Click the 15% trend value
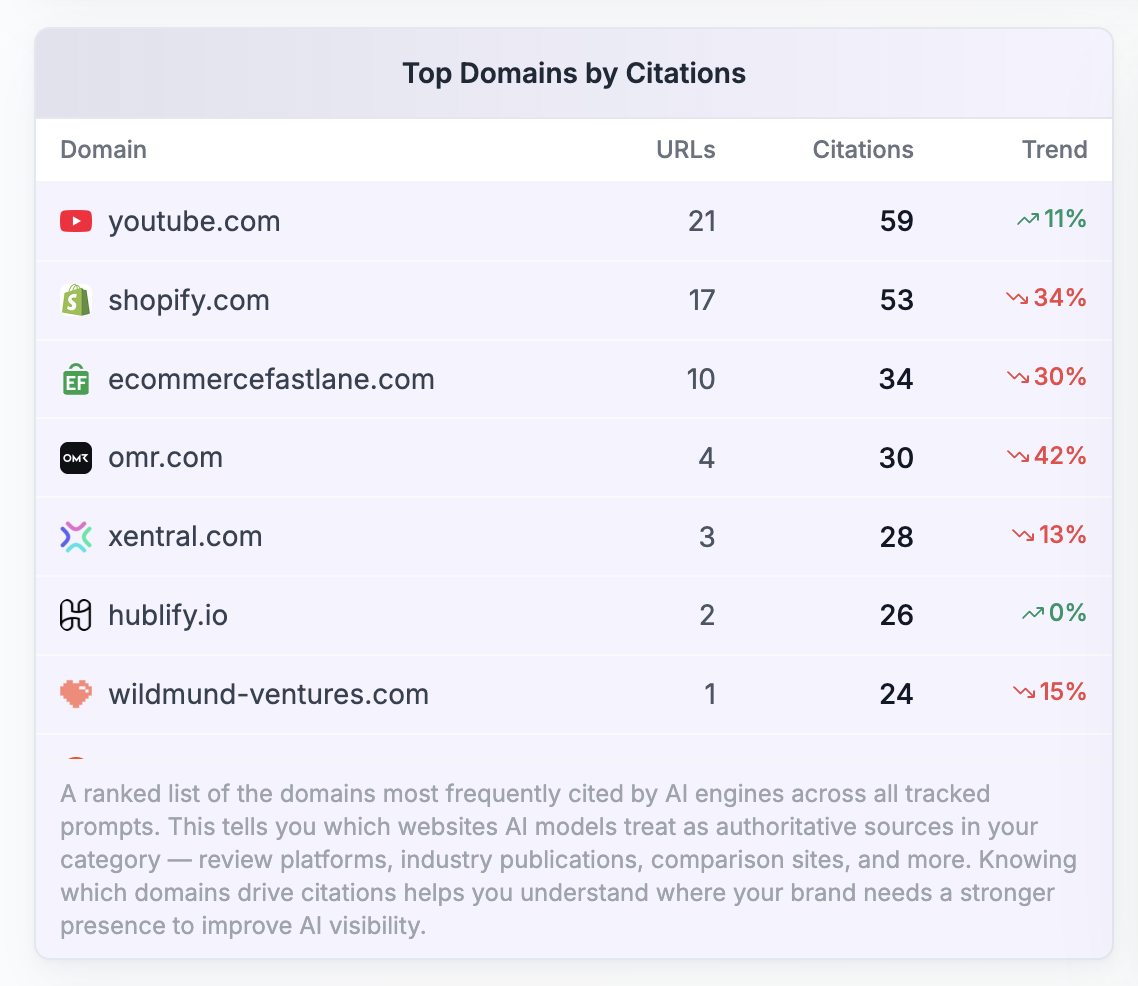The width and height of the screenshot is (1138, 986). click(1063, 692)
